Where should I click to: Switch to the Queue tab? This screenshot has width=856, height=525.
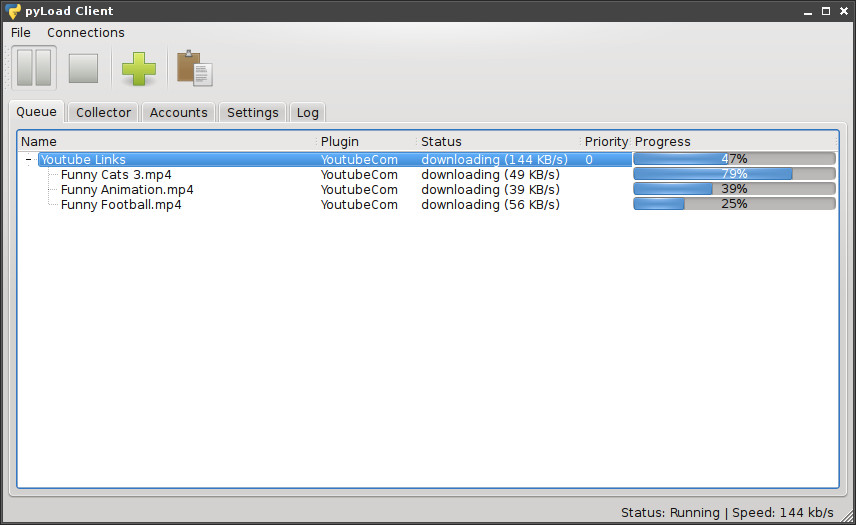pyautogui.click(x=36, y=112)
